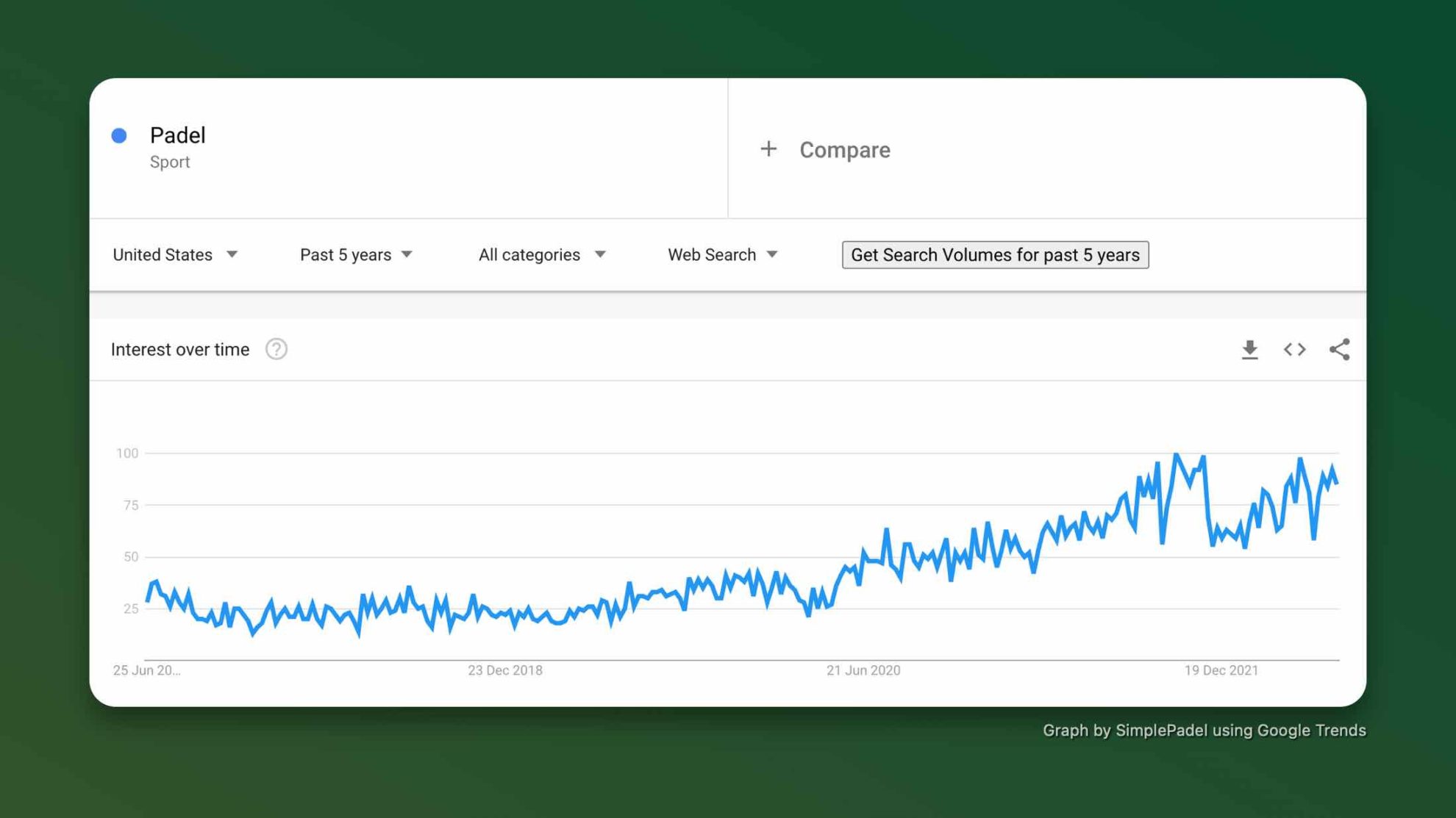This screenshot has height=818, width=1456.
Task: Click Get Search Volumes for past 5 years
Action: 995,255
